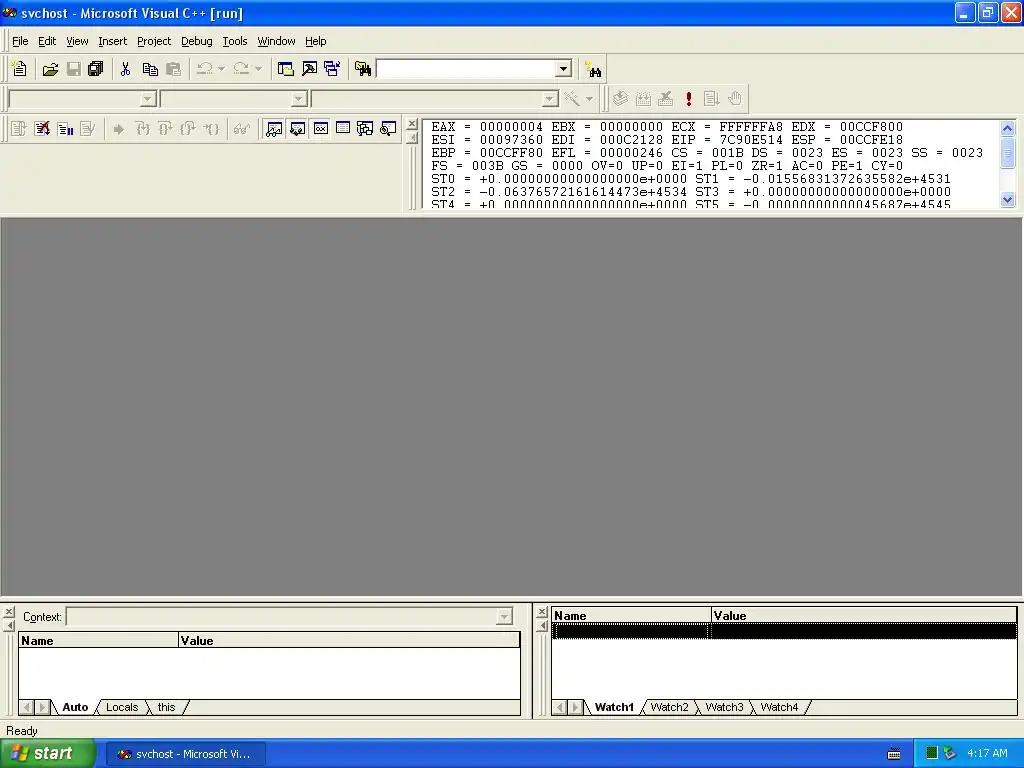Image resolution: width=1024 pixels, height=768 pixels.
Task: Toggle the Registers window button
Action: [320, 129]
